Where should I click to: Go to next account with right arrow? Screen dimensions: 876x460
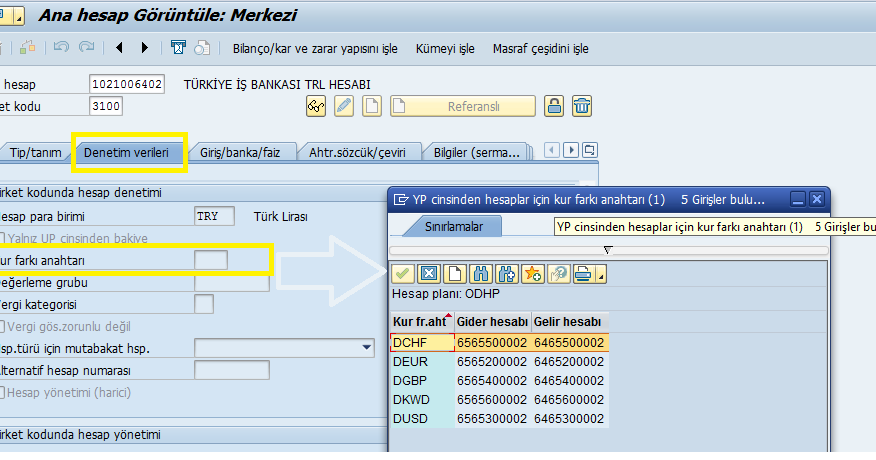[145, 48]
